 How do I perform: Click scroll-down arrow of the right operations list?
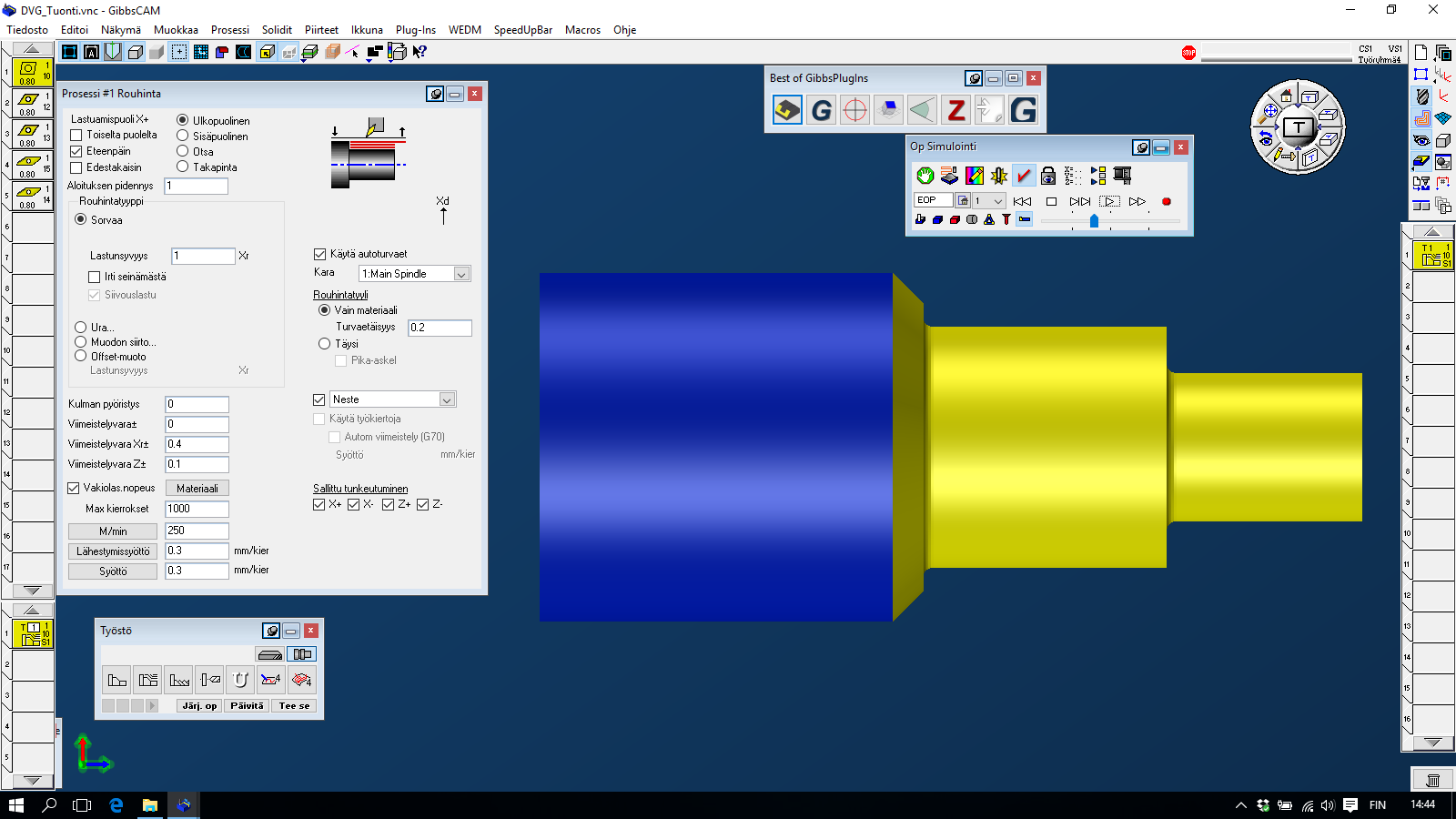point(1432,743)
